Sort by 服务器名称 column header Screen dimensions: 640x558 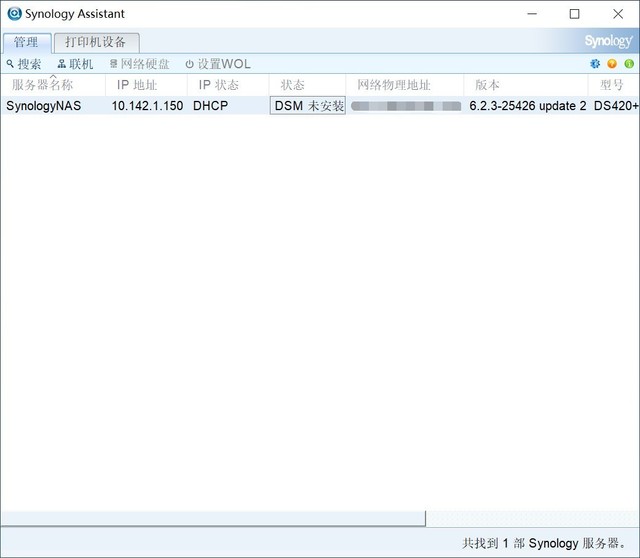(x=53, y=85)
